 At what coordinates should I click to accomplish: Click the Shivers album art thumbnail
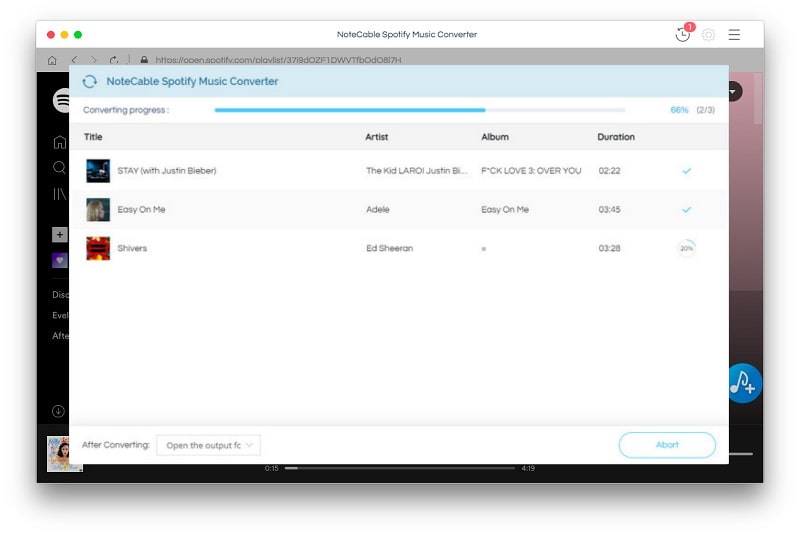[x=98, y=248]
